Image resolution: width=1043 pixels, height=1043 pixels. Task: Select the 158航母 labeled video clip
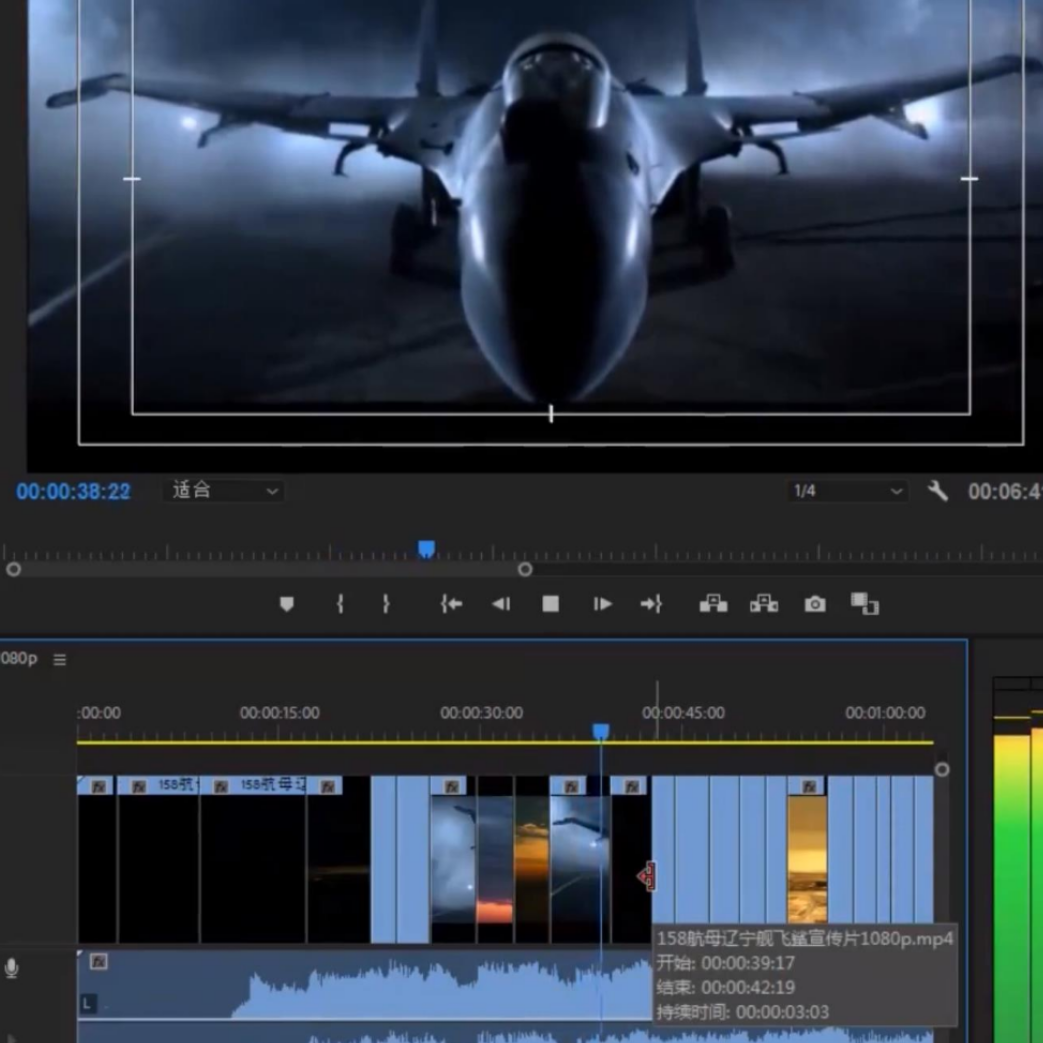253,859
